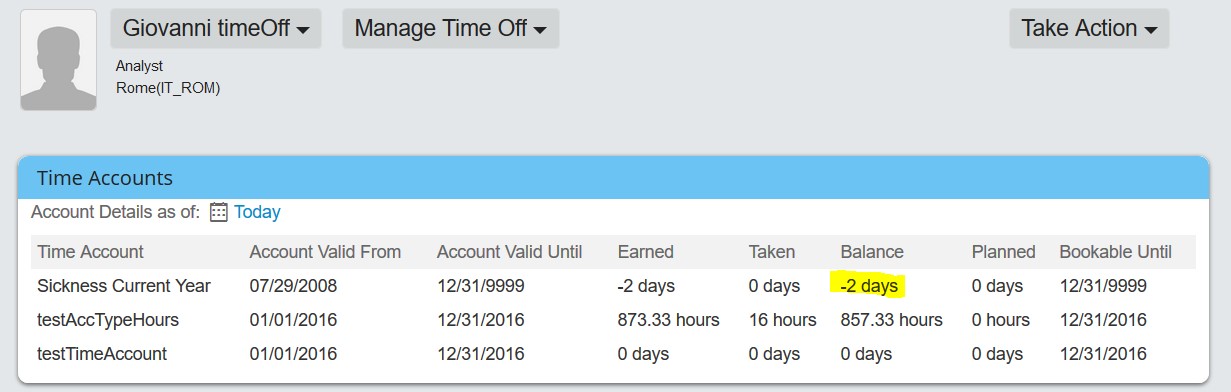Click the Balance column header
Viewport: 1231px width, 392px height.
(x=872, y=252)
